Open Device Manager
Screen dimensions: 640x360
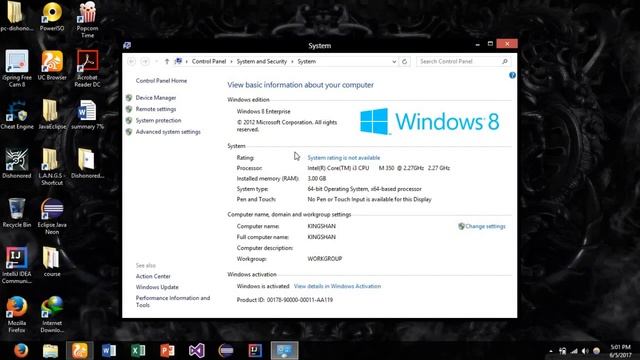[x=156, y=98]
